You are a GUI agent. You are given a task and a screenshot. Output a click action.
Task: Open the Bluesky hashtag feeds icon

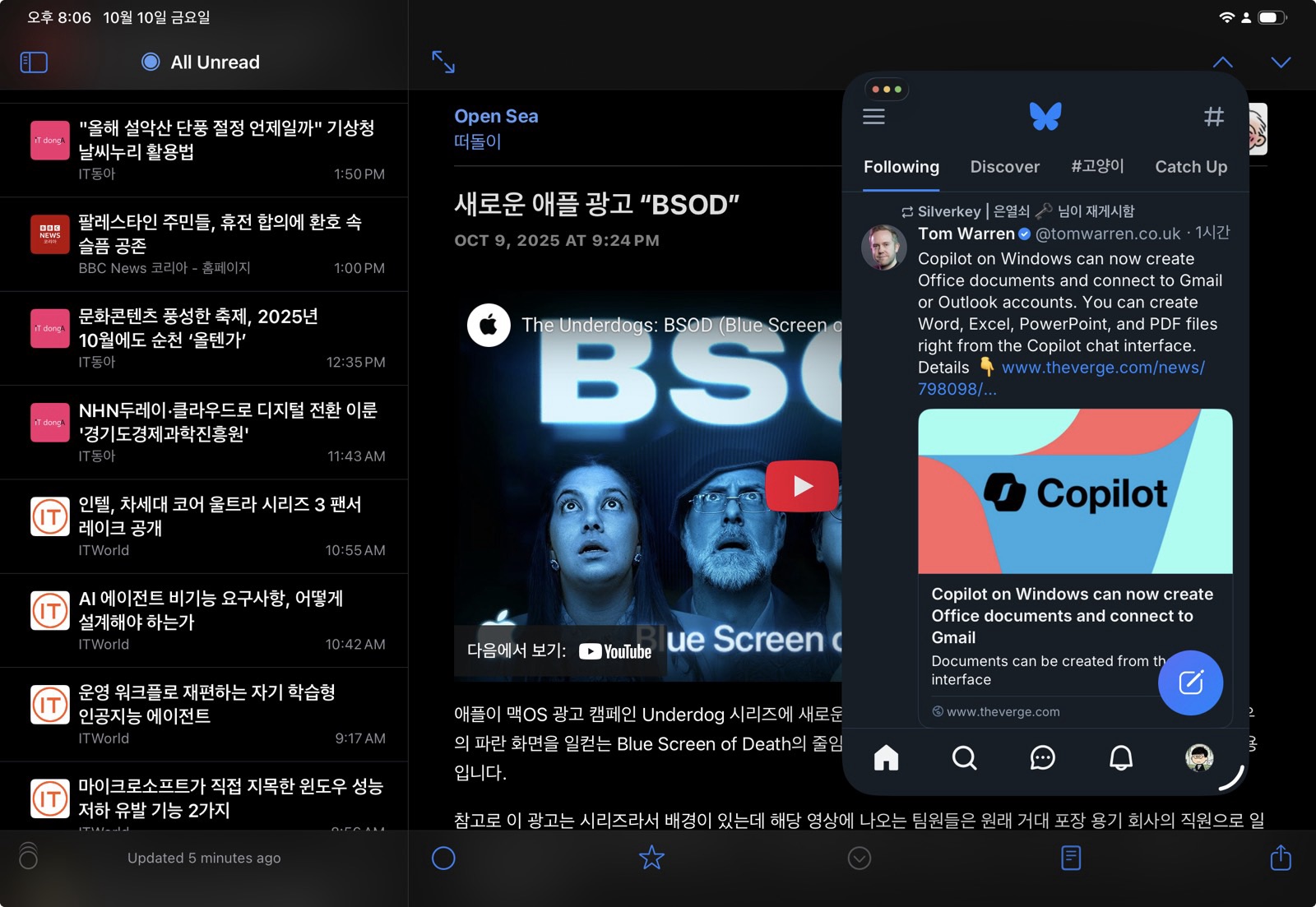tap(1213, 117)
